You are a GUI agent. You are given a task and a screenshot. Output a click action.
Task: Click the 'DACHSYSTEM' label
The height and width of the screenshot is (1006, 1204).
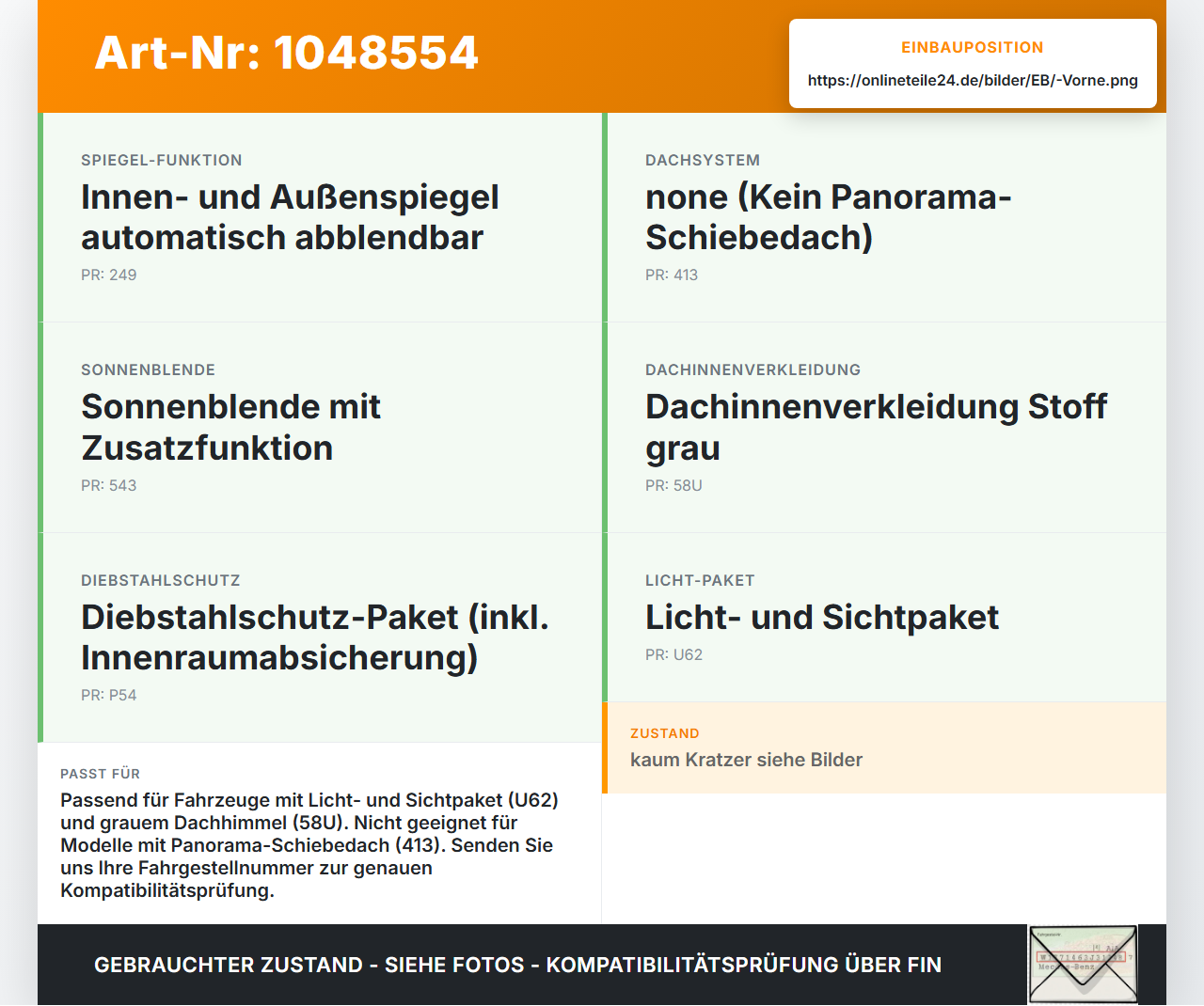(703, 160)
